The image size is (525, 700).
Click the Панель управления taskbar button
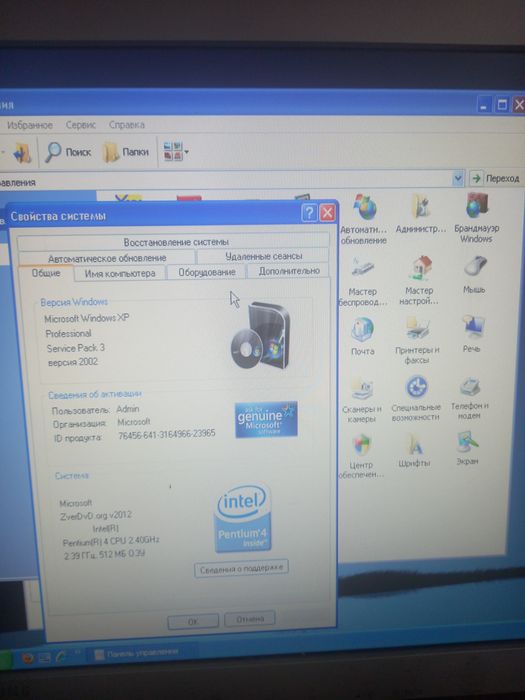point(141,654)
